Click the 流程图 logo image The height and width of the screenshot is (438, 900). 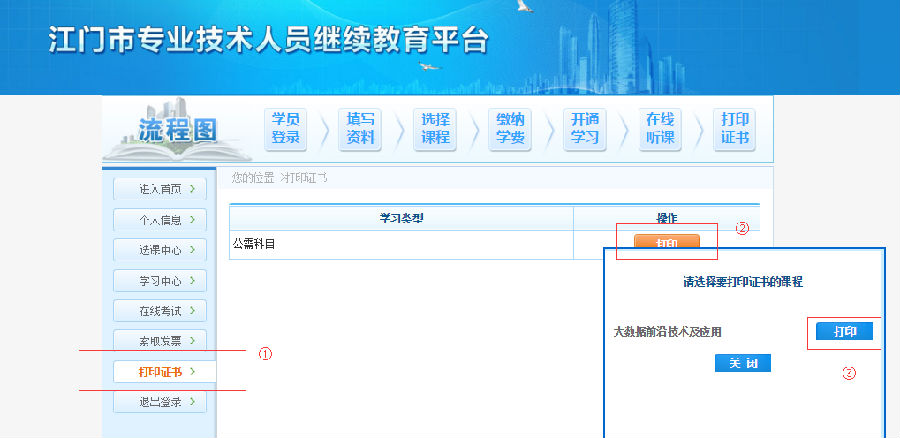pyautogui.click(x=164, y=130)
